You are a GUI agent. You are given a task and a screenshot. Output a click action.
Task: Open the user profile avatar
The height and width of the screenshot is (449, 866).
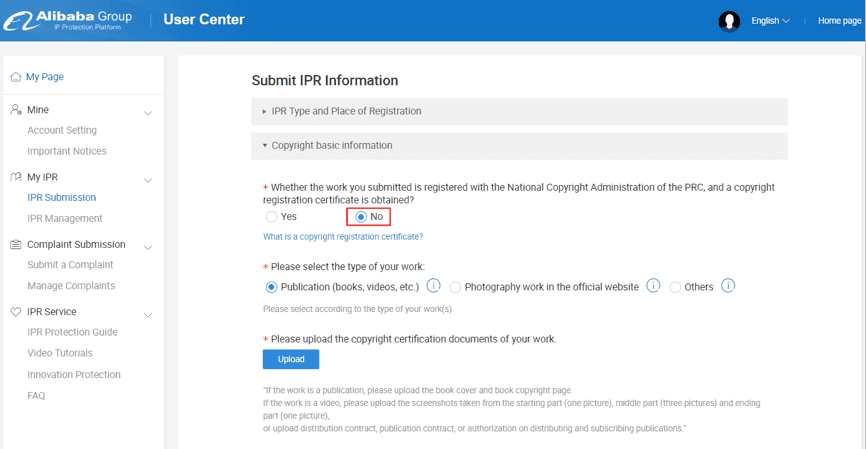coord(729,21)
